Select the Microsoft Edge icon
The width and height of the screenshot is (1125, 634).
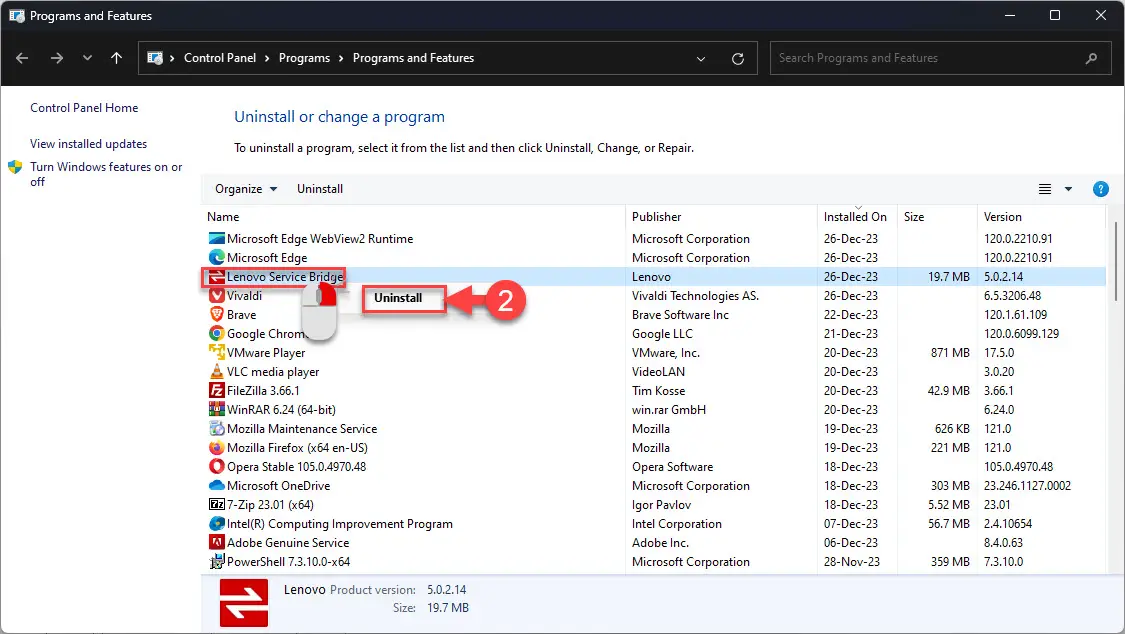click(216, 257)
